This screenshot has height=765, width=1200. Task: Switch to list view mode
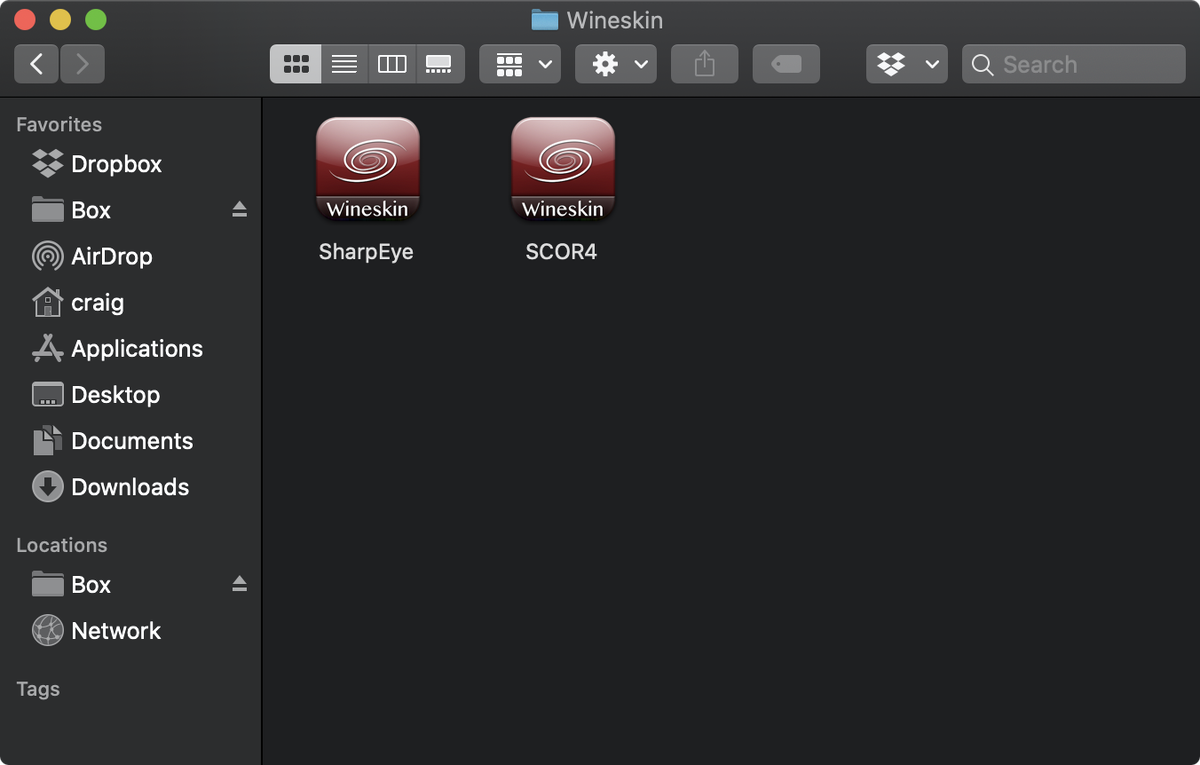[344, 64]
